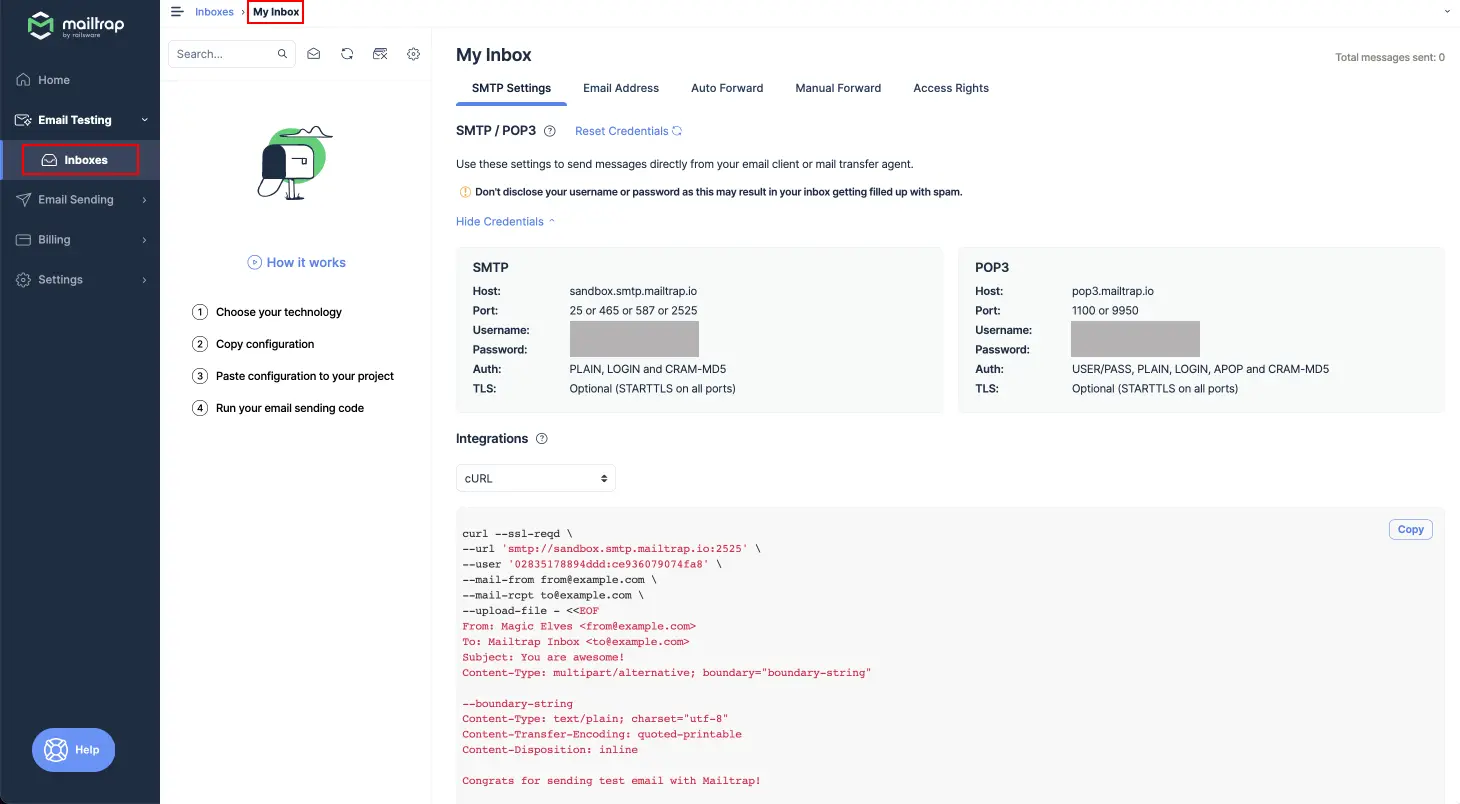This screenshot has height=804, width=1460.
Task: Click the Email Testing envelope-check icon
Action: tap(24, 120)
